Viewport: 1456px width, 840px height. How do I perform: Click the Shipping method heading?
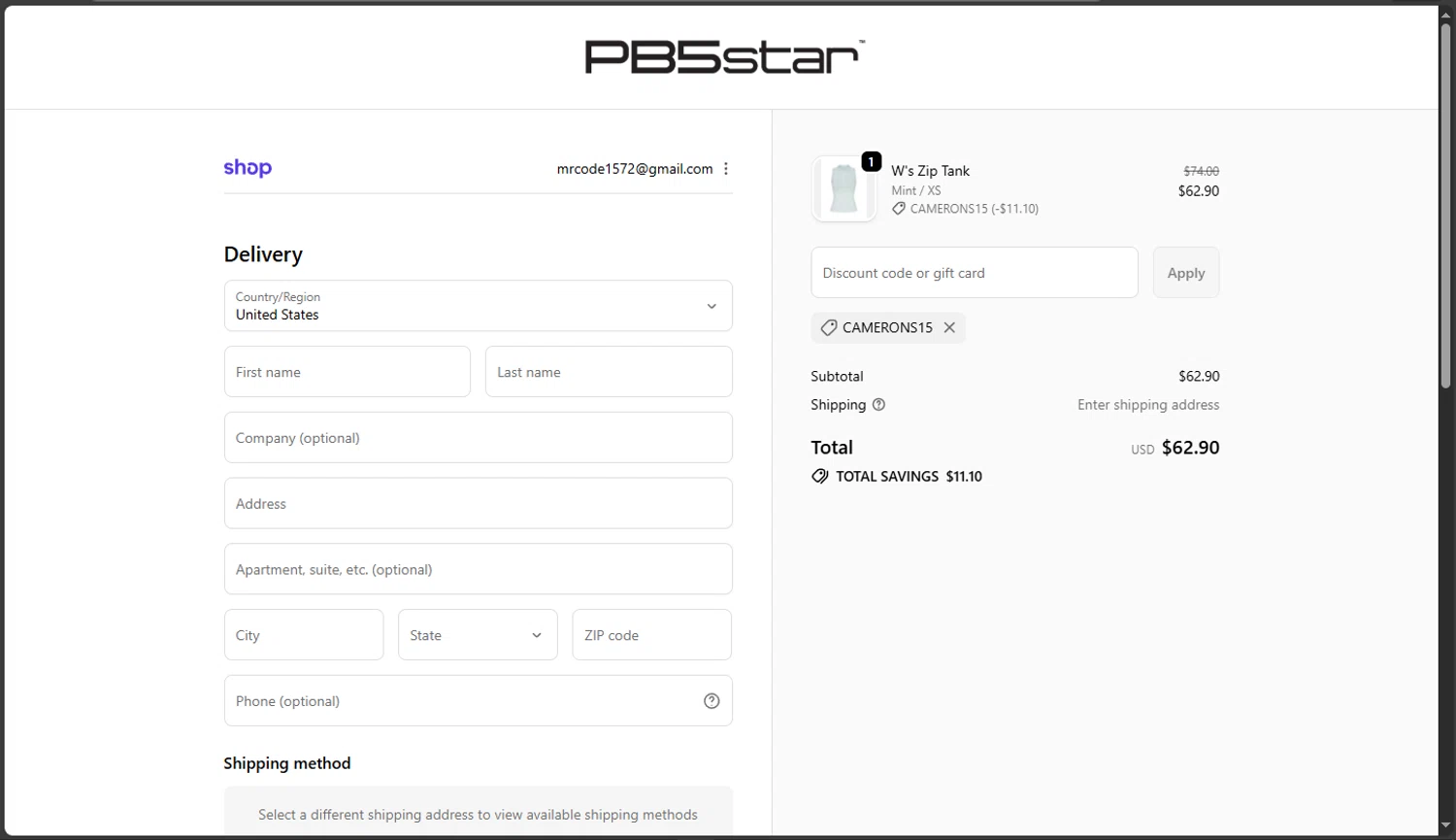pyautogui.click(x=287, y=763)
